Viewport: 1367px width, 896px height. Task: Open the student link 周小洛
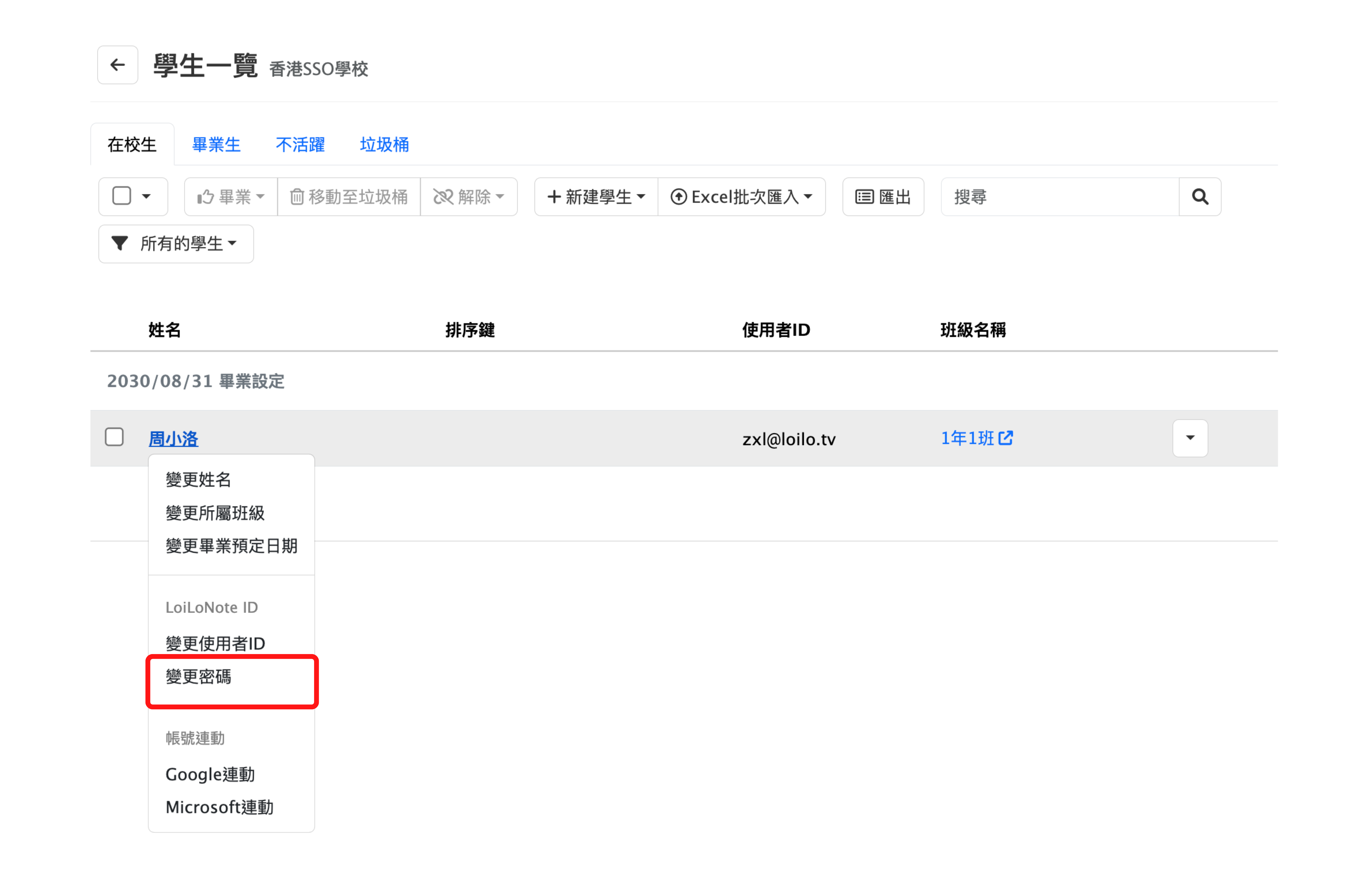(173, 439)
